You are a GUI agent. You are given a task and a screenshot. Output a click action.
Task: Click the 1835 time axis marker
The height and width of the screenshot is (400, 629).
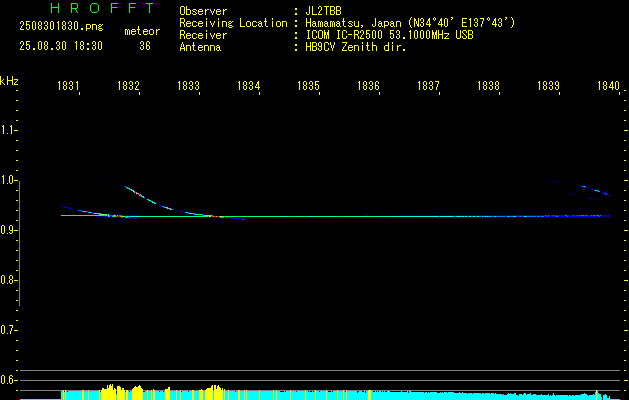(x=308, y=86)
